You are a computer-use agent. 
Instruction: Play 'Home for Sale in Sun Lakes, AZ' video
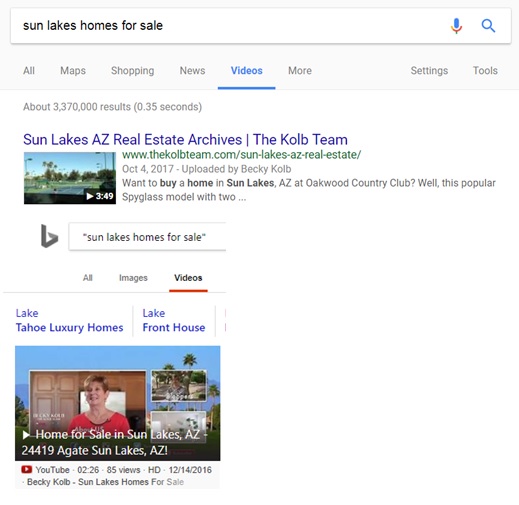(x=117, y=403)
